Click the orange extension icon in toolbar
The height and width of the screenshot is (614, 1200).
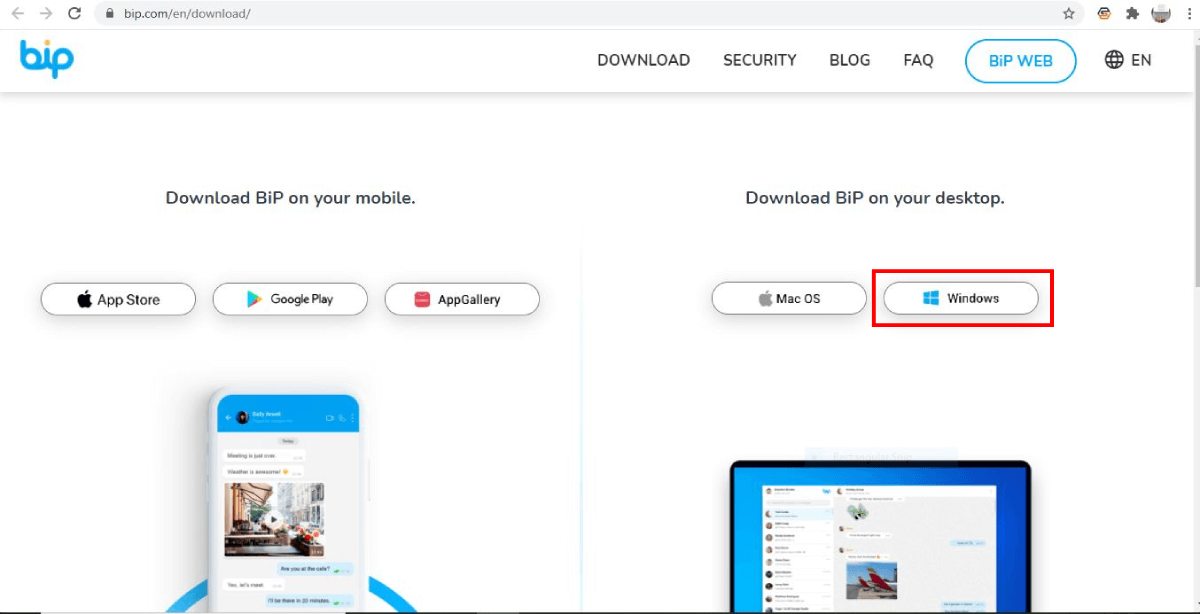click(1104, 14)
